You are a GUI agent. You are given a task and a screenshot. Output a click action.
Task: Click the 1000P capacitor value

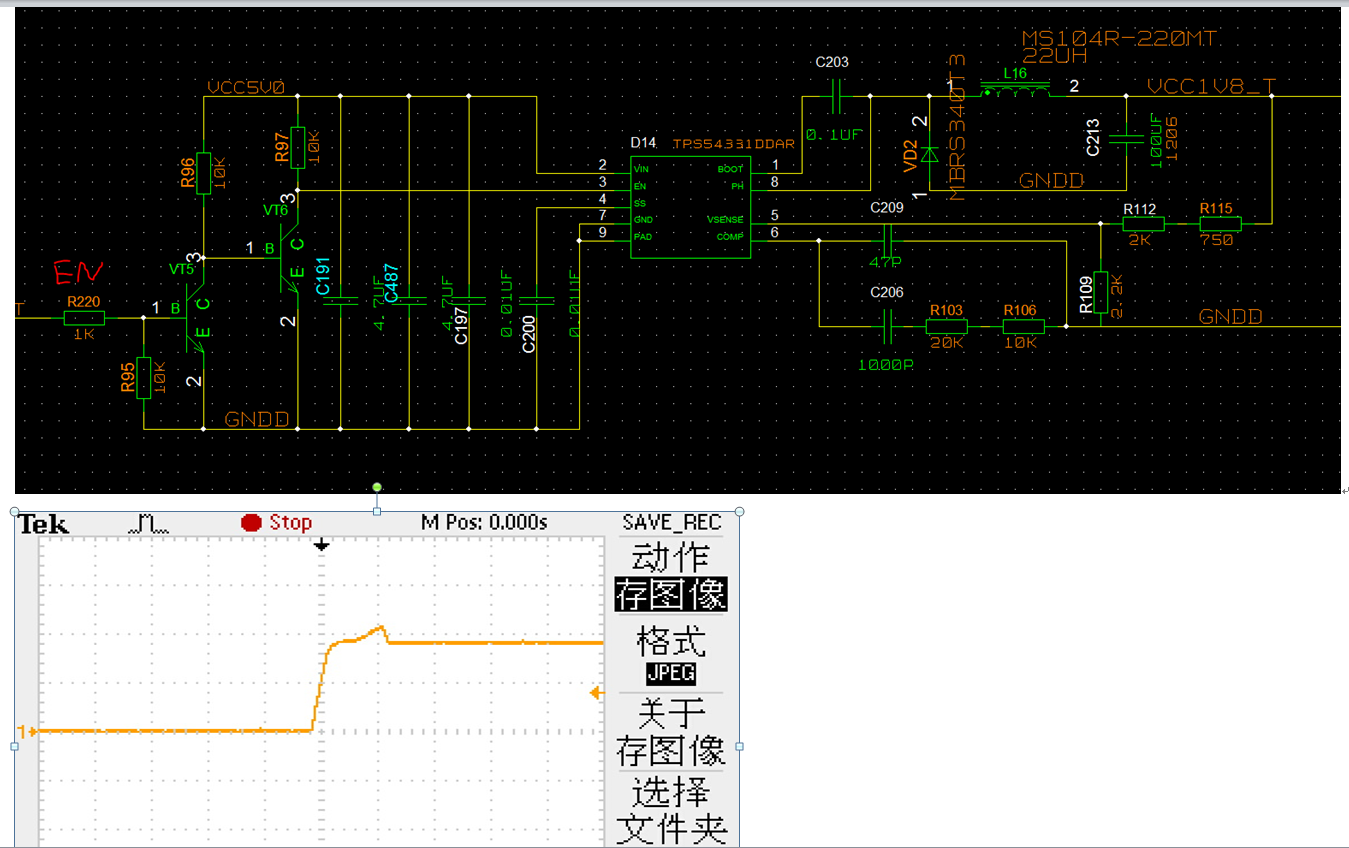click(x=886, y=365)
